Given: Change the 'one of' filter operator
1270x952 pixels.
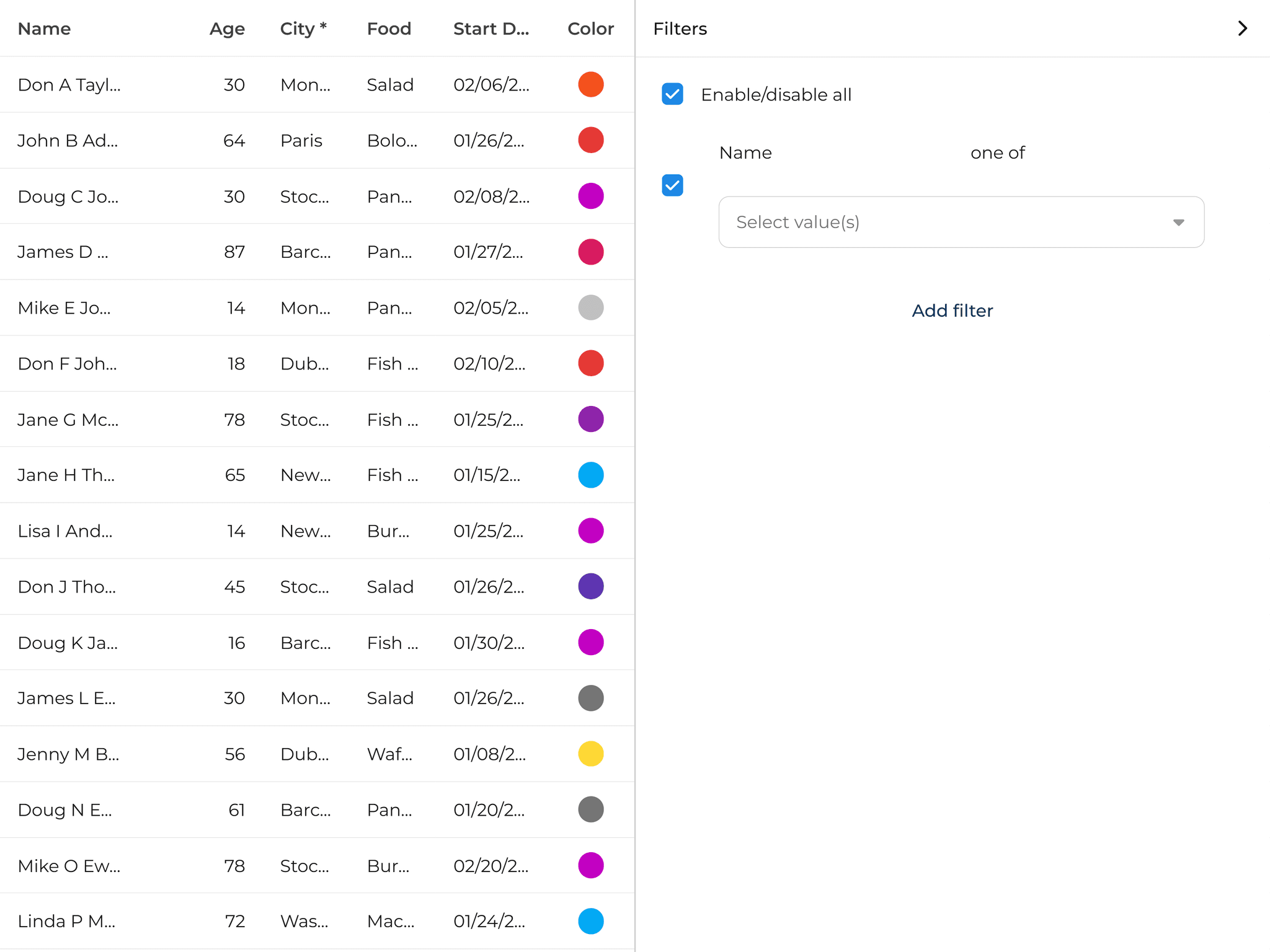Looking at the screenshot, I should (997, 152).
